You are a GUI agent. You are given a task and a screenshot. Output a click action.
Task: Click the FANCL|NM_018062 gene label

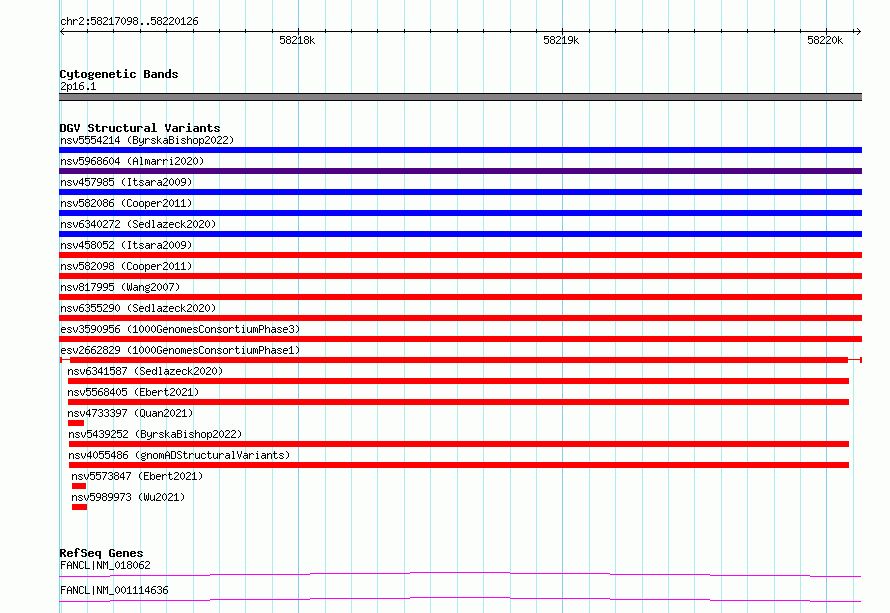(105, 565)
